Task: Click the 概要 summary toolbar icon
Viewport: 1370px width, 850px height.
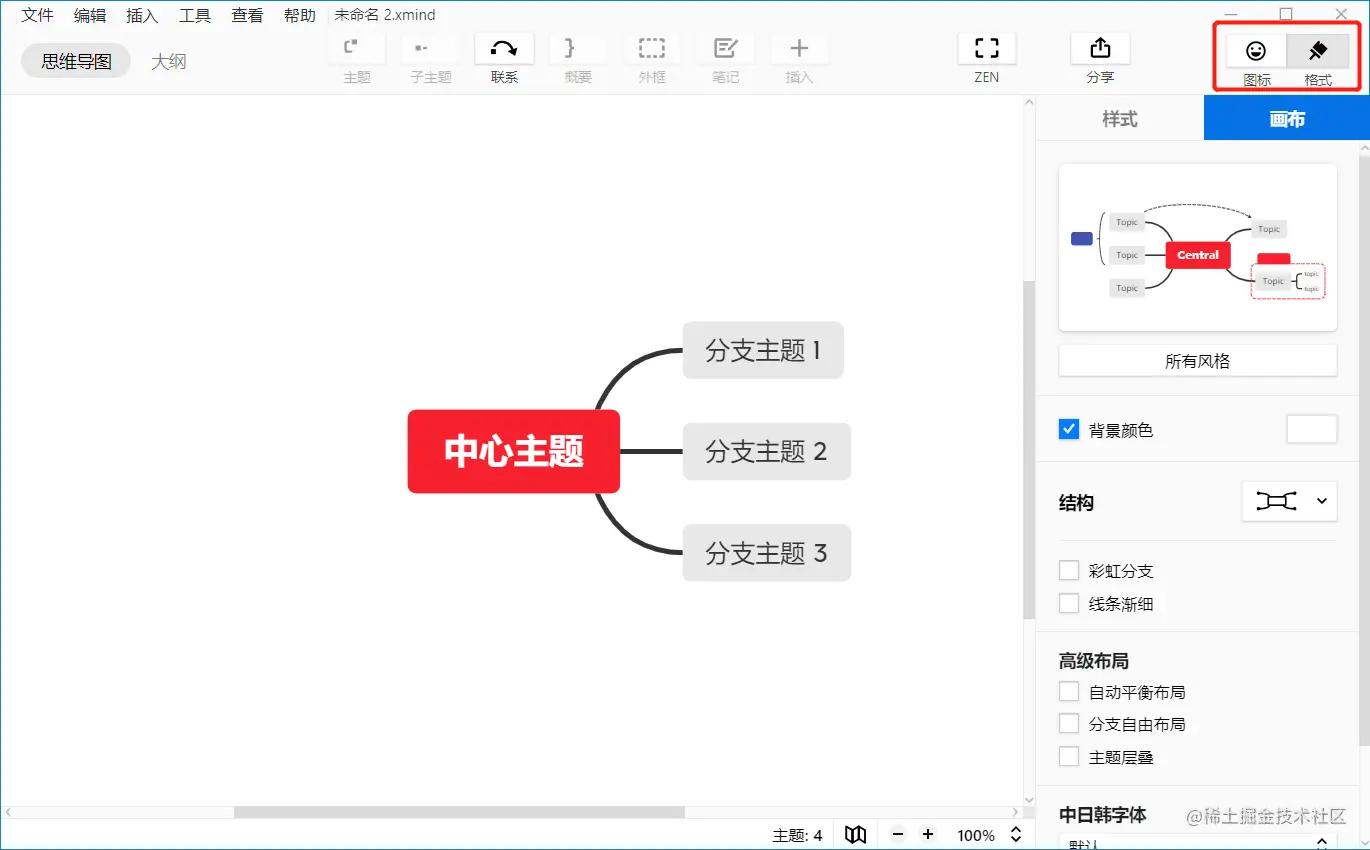Action: click(578, 48)
